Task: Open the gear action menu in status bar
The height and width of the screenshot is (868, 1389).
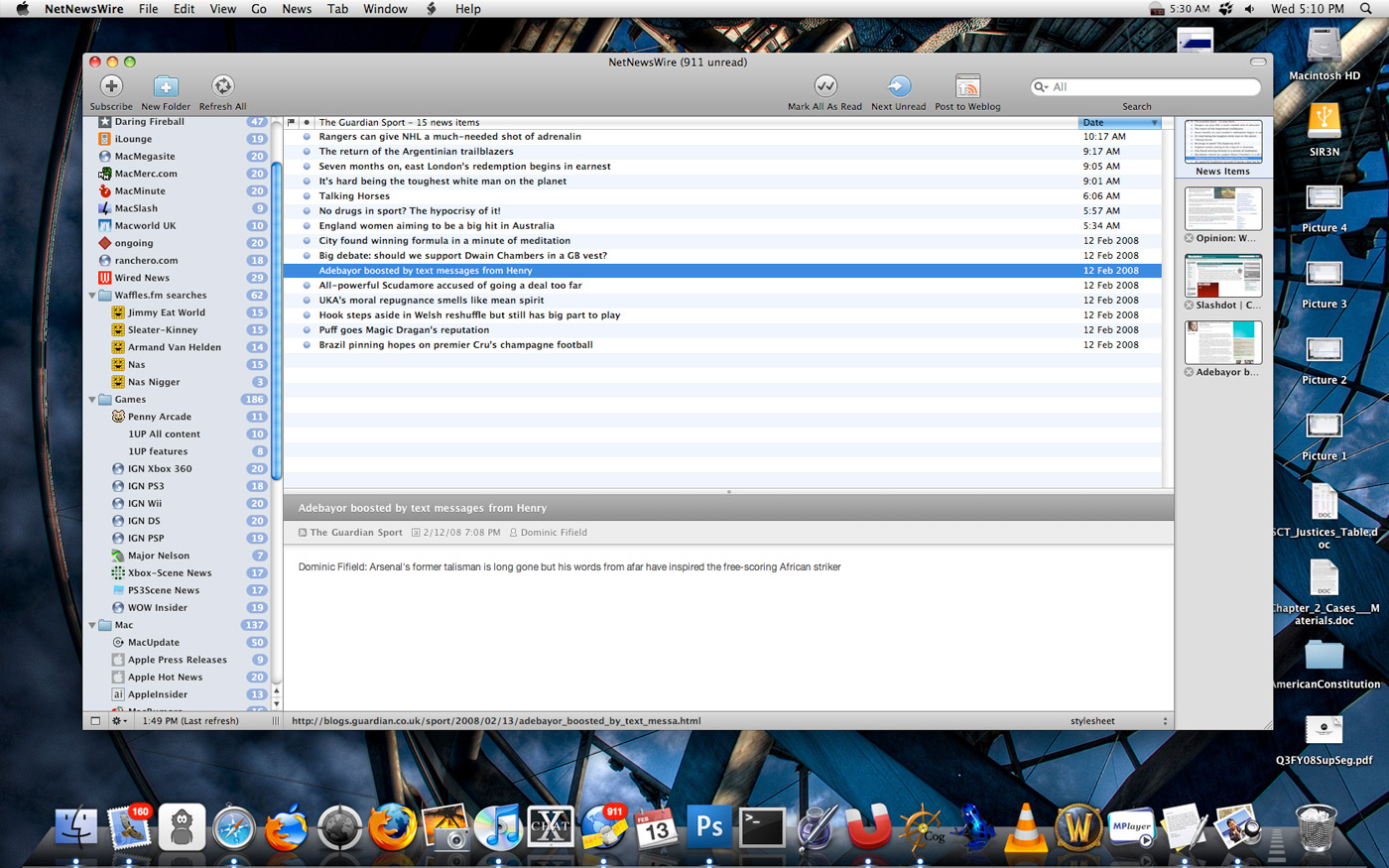Action: [x=118, y=721]
